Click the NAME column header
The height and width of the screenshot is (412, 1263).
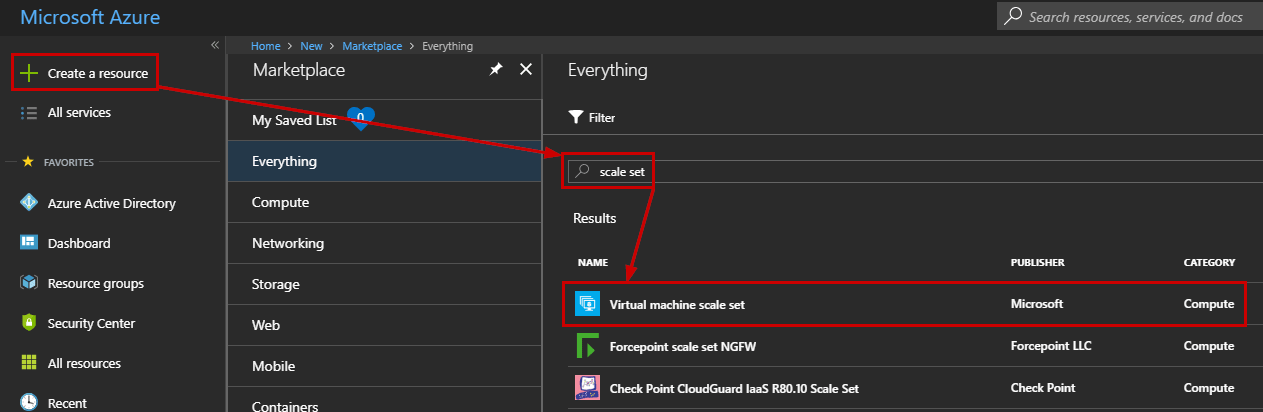coord(593,263)
